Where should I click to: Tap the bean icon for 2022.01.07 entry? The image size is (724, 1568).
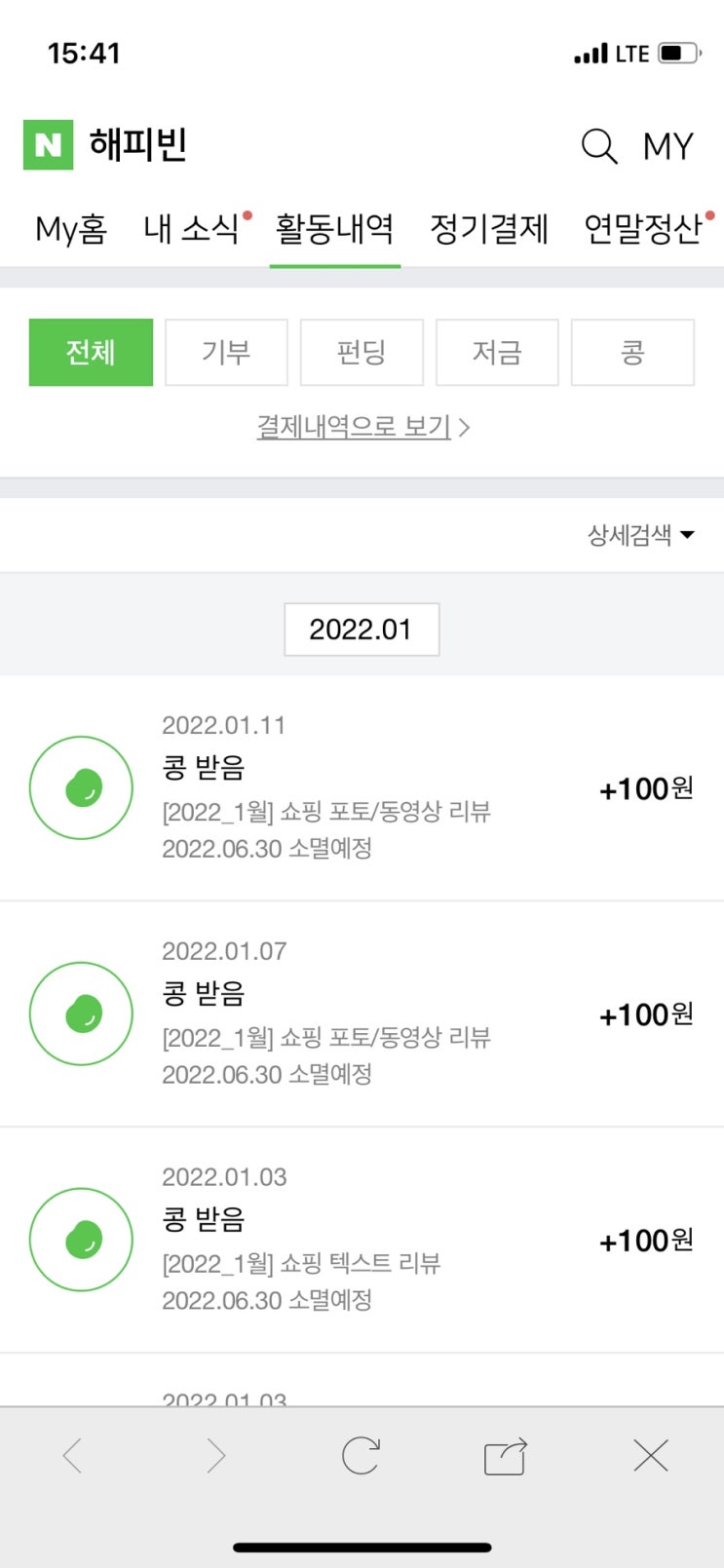click(x=81, y=1013)
